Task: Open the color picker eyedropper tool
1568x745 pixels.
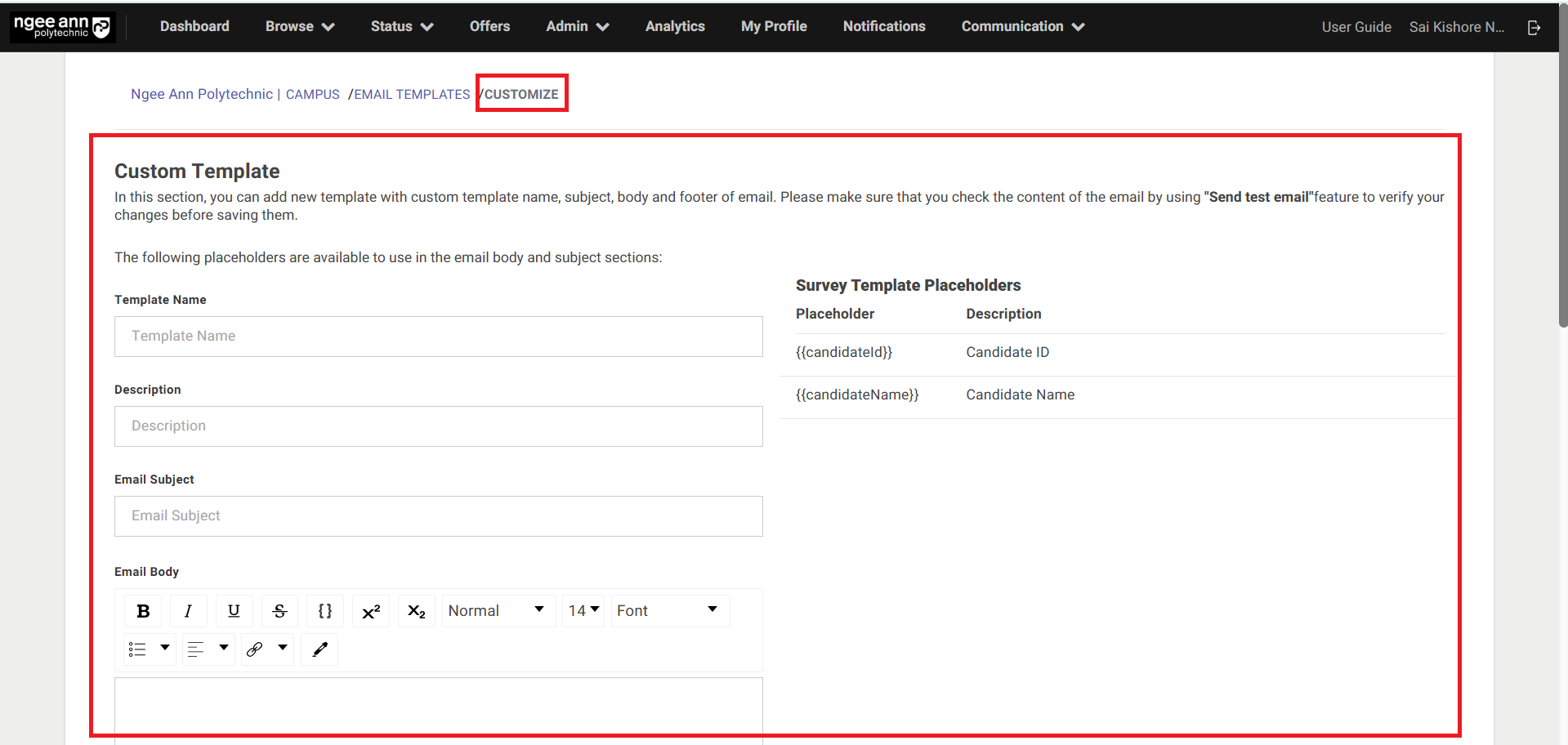Action: tap(319, 649)
